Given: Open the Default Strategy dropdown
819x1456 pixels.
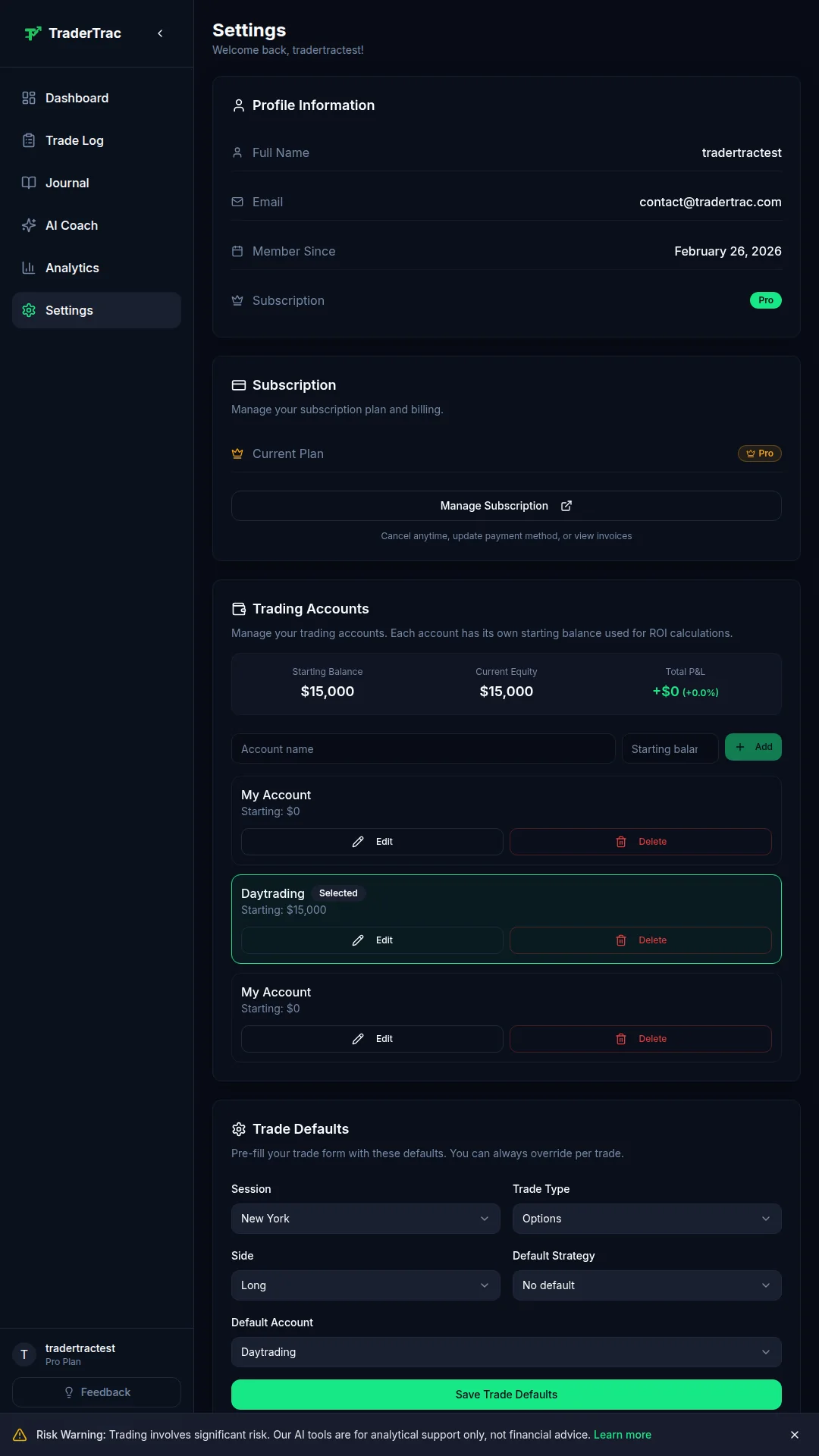Looking at the screenshot, I should [x=647, y=1285].
